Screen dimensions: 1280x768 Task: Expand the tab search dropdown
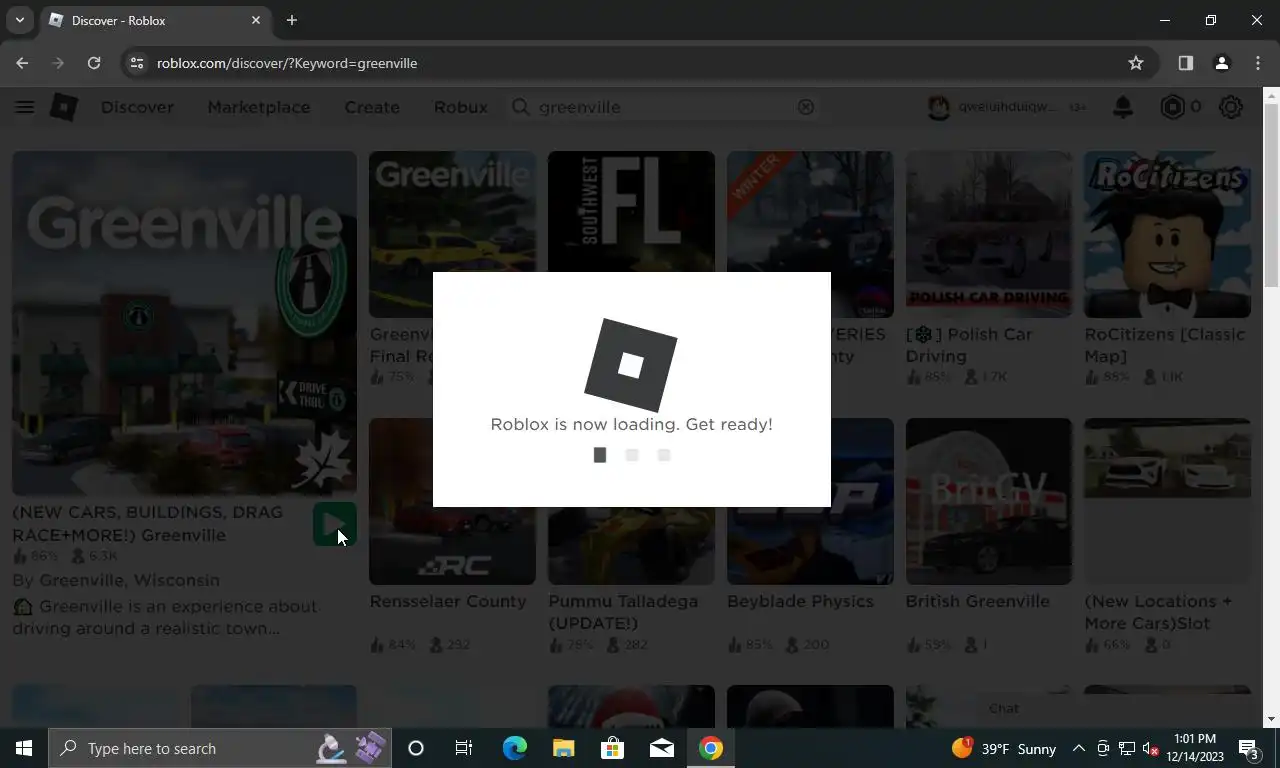tap(19, 20)
